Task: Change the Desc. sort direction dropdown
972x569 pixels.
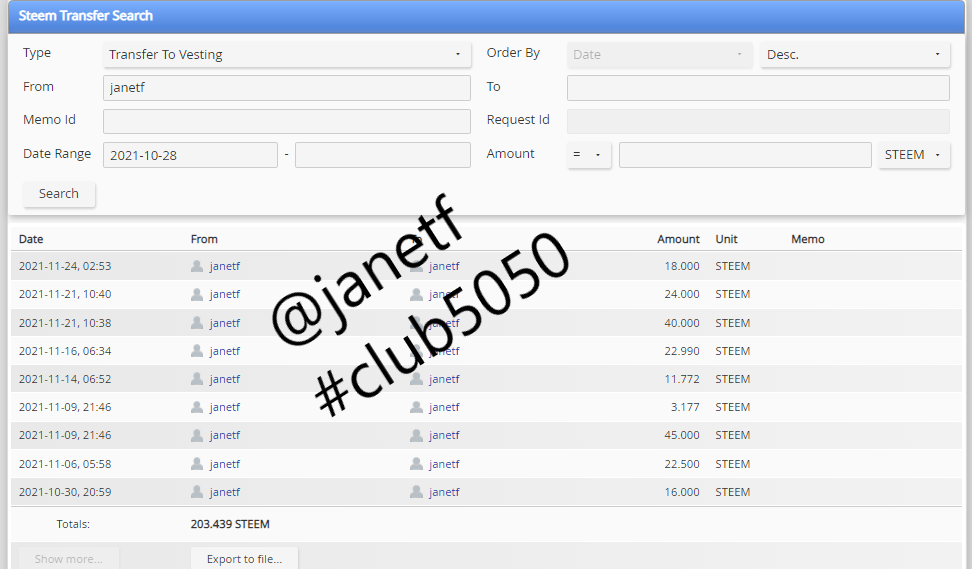Action: pos(855,55)
